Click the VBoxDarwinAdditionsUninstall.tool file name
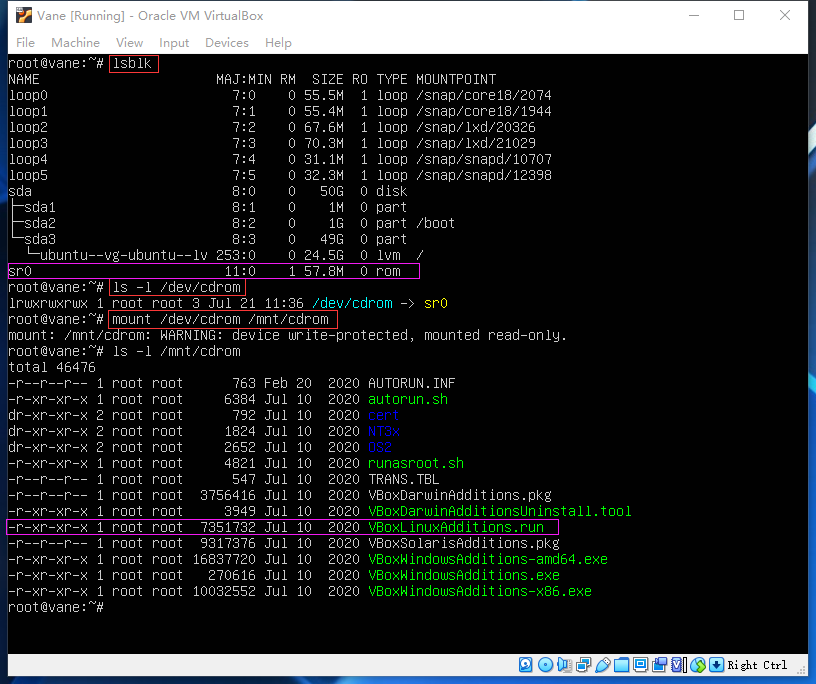The image size is (816, 684). (500, 512)
